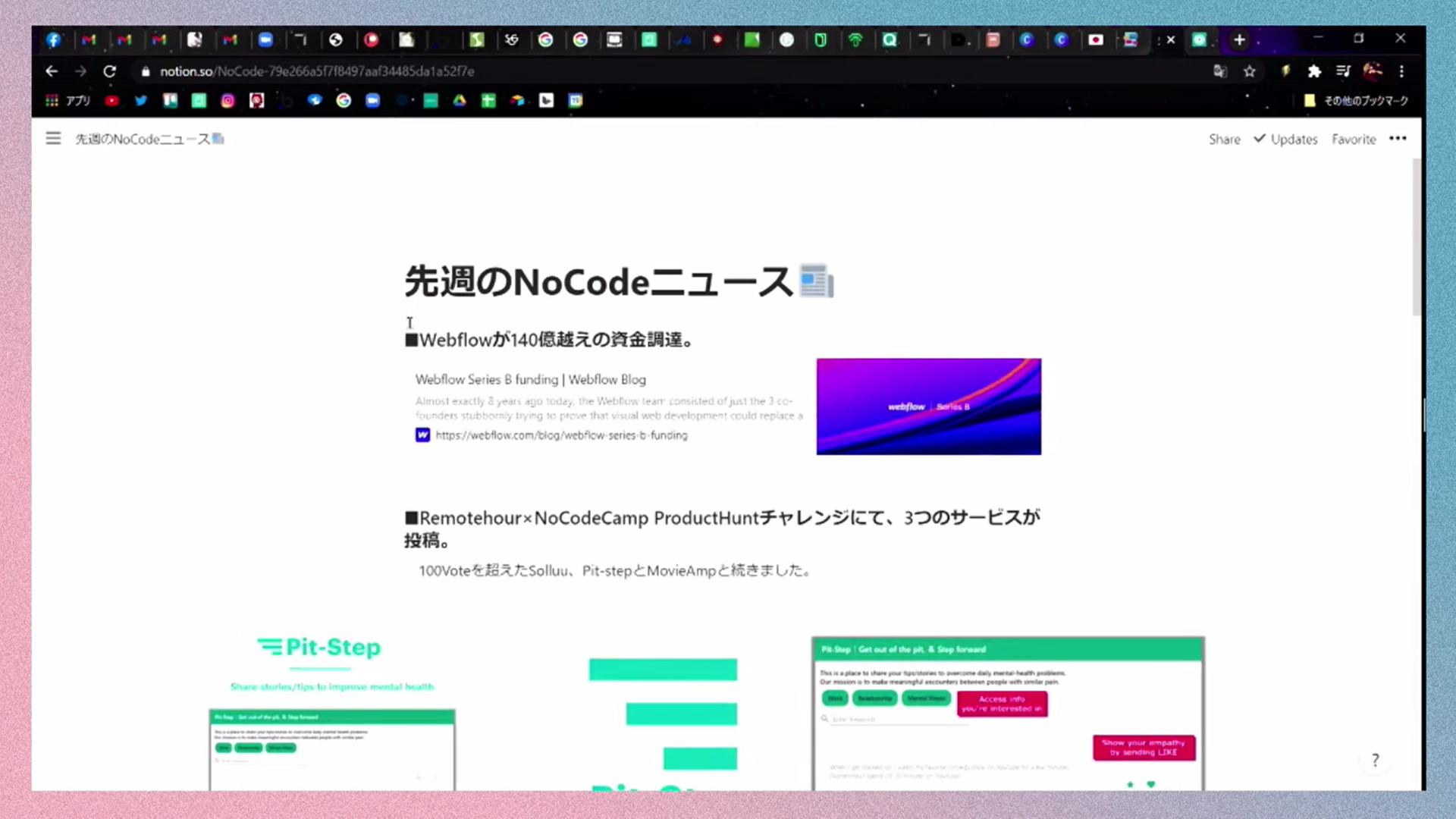Open the Google Drive bookmark
The image size is (1456, 819).
point(460,101)
